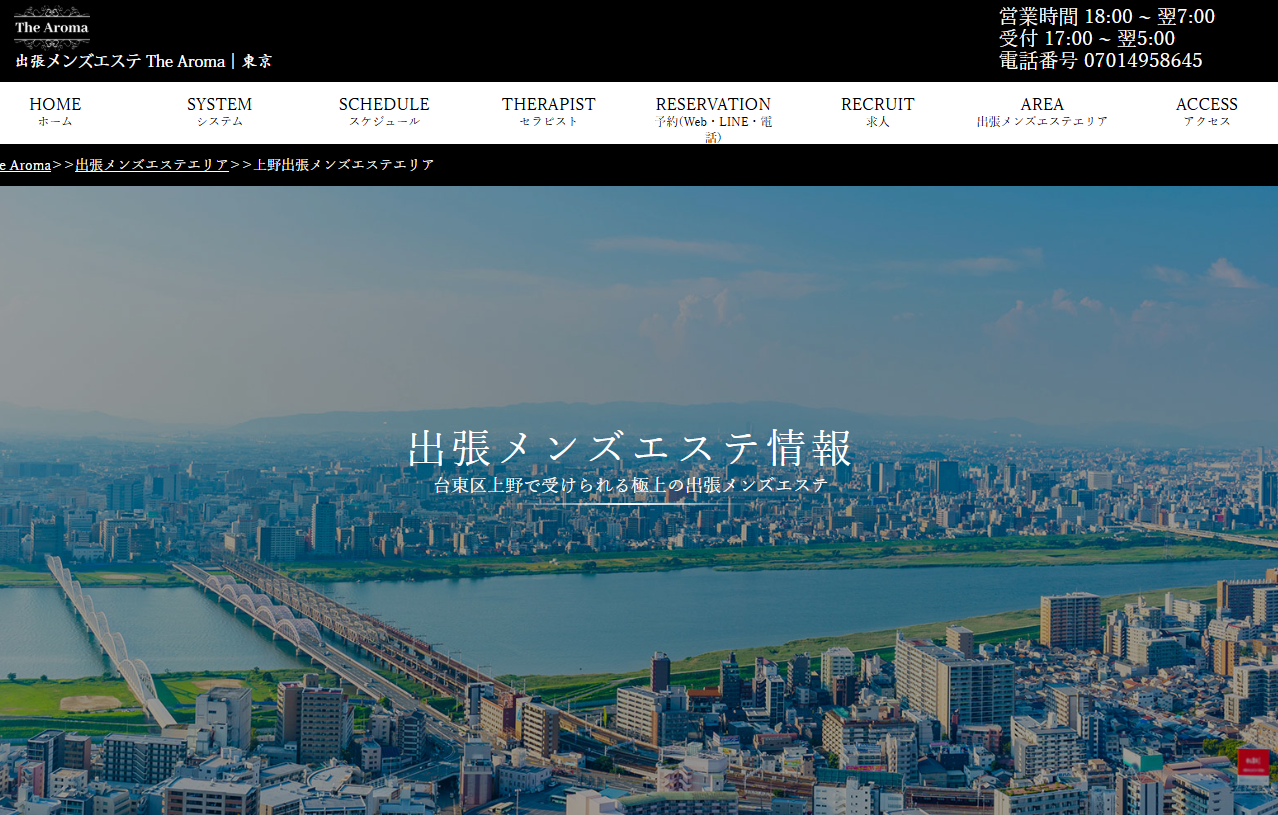Click The Aroma logo emblem
Viewport: 1278px width, 815px height.
[x=52, y=27]
